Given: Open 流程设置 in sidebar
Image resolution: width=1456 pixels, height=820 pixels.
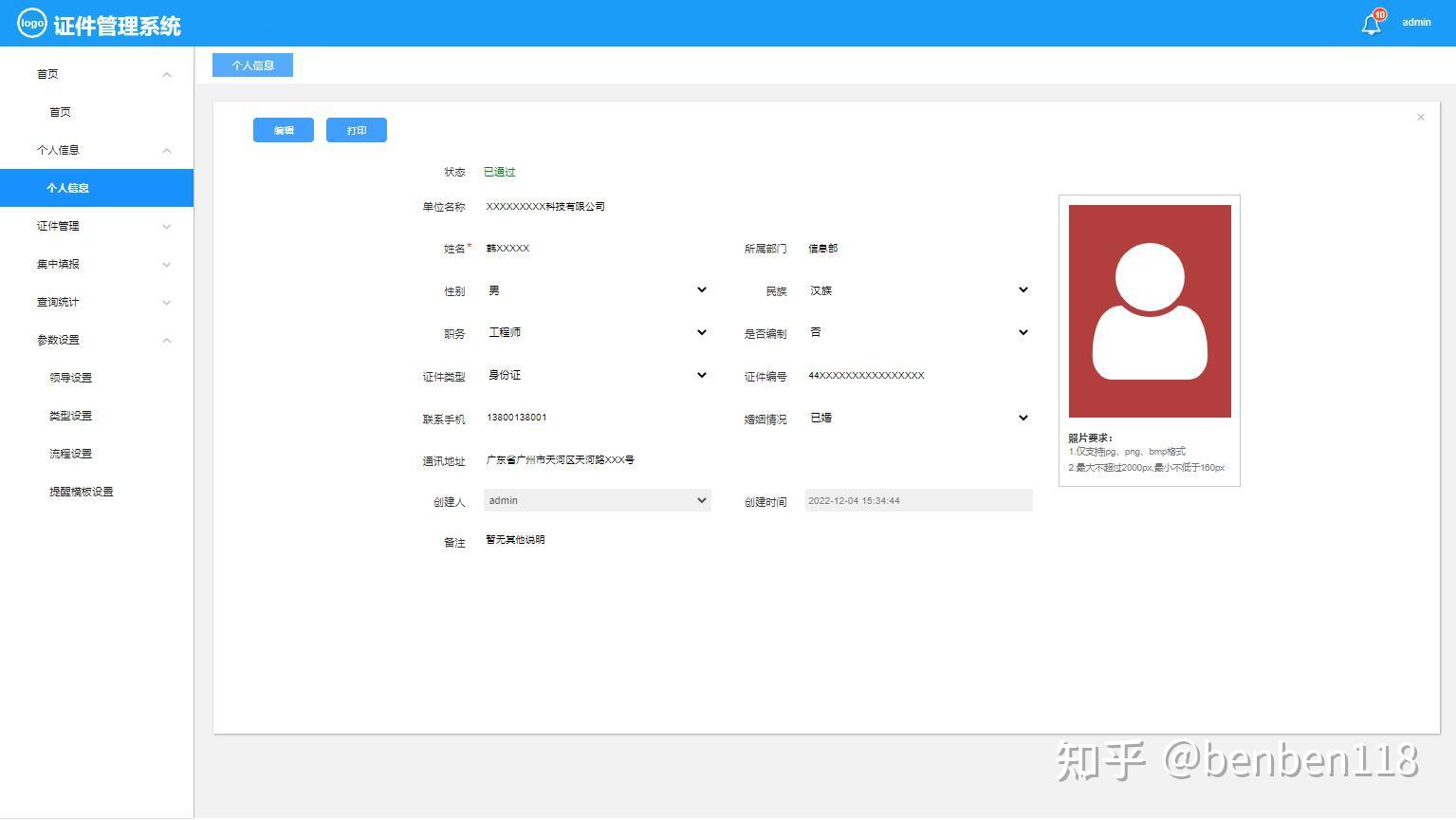Looking at the screenshot, I should click(x=97, y=454).
